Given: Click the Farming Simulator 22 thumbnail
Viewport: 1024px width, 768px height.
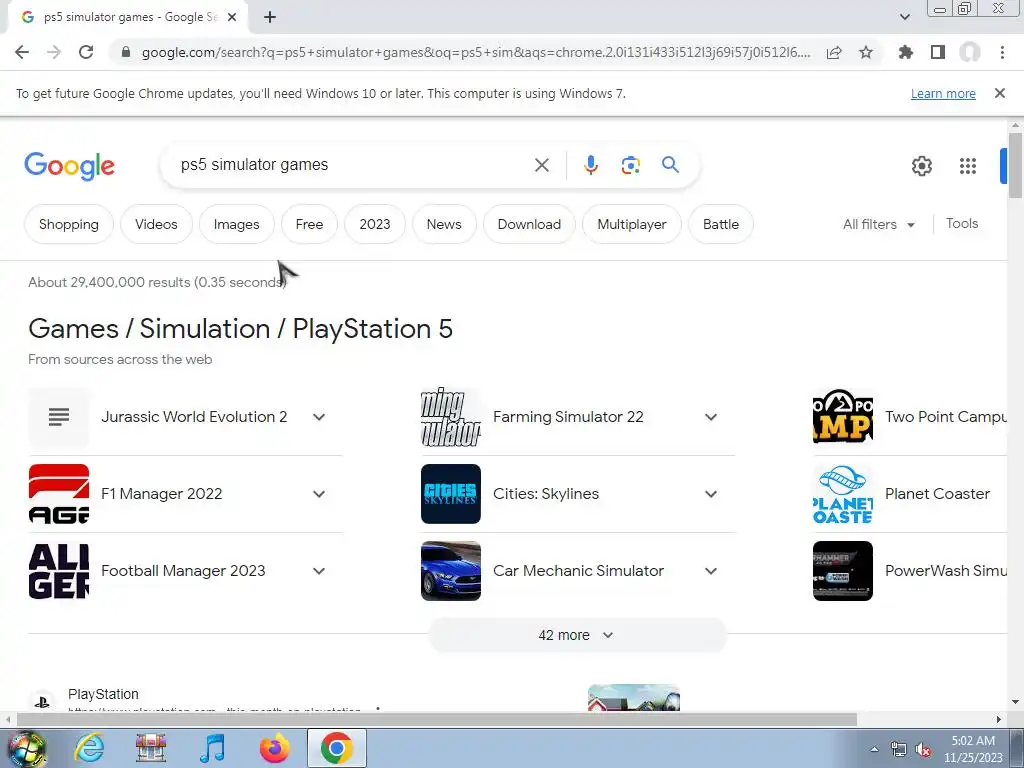Looking at the screenshot, I should [451, 417].
